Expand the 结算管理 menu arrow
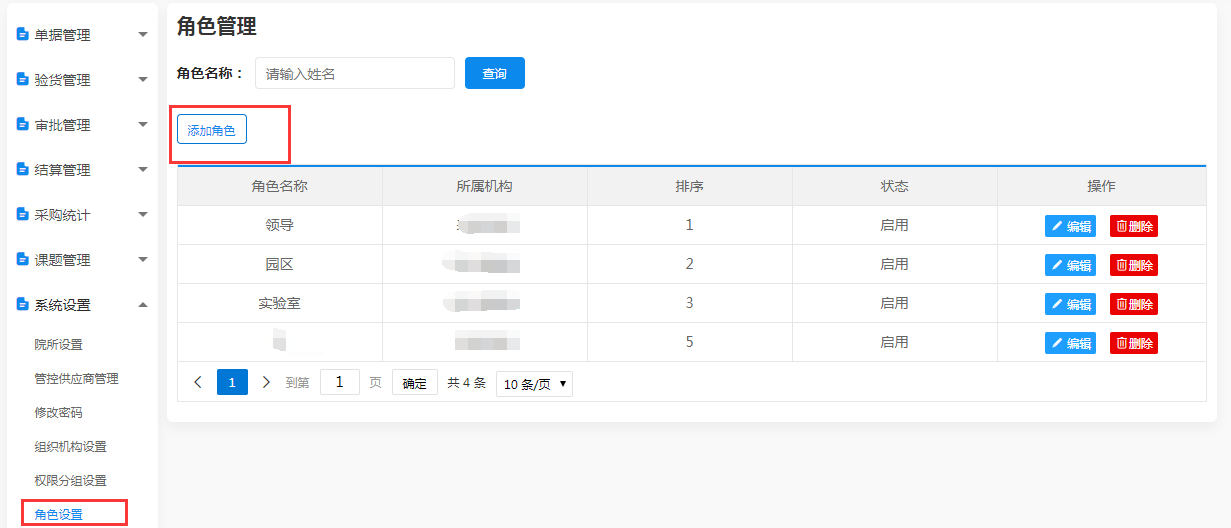Viewport: 1231px width, 528px height. 143,170
